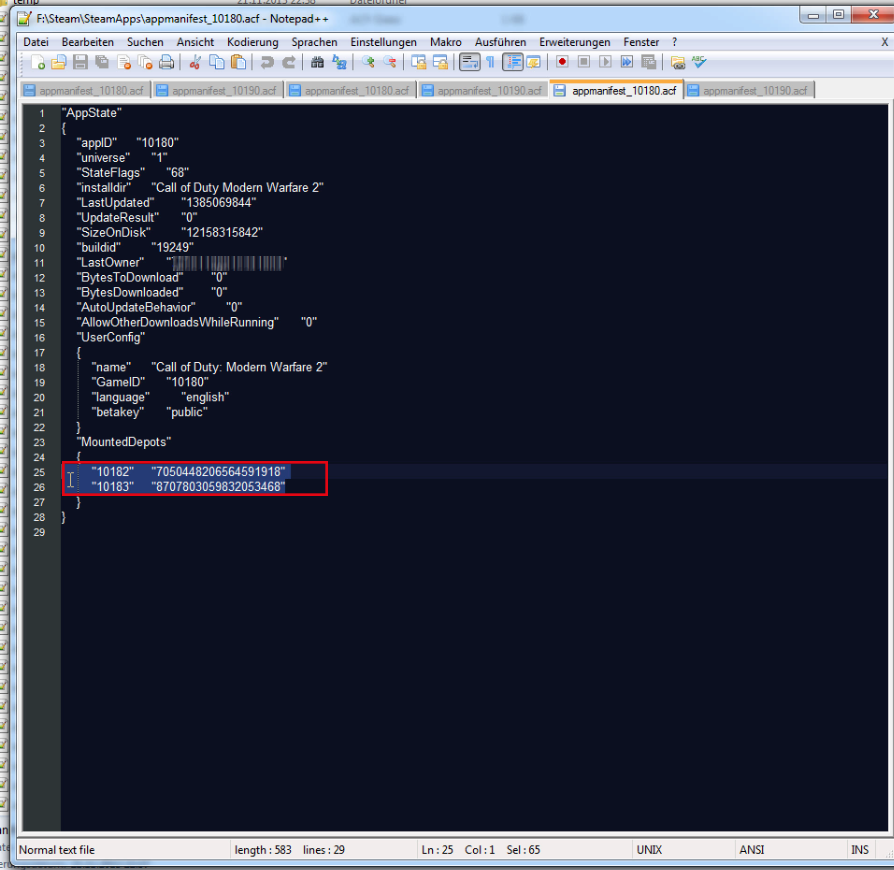Paste clipboard using the Paste icon

click(238, 62)
